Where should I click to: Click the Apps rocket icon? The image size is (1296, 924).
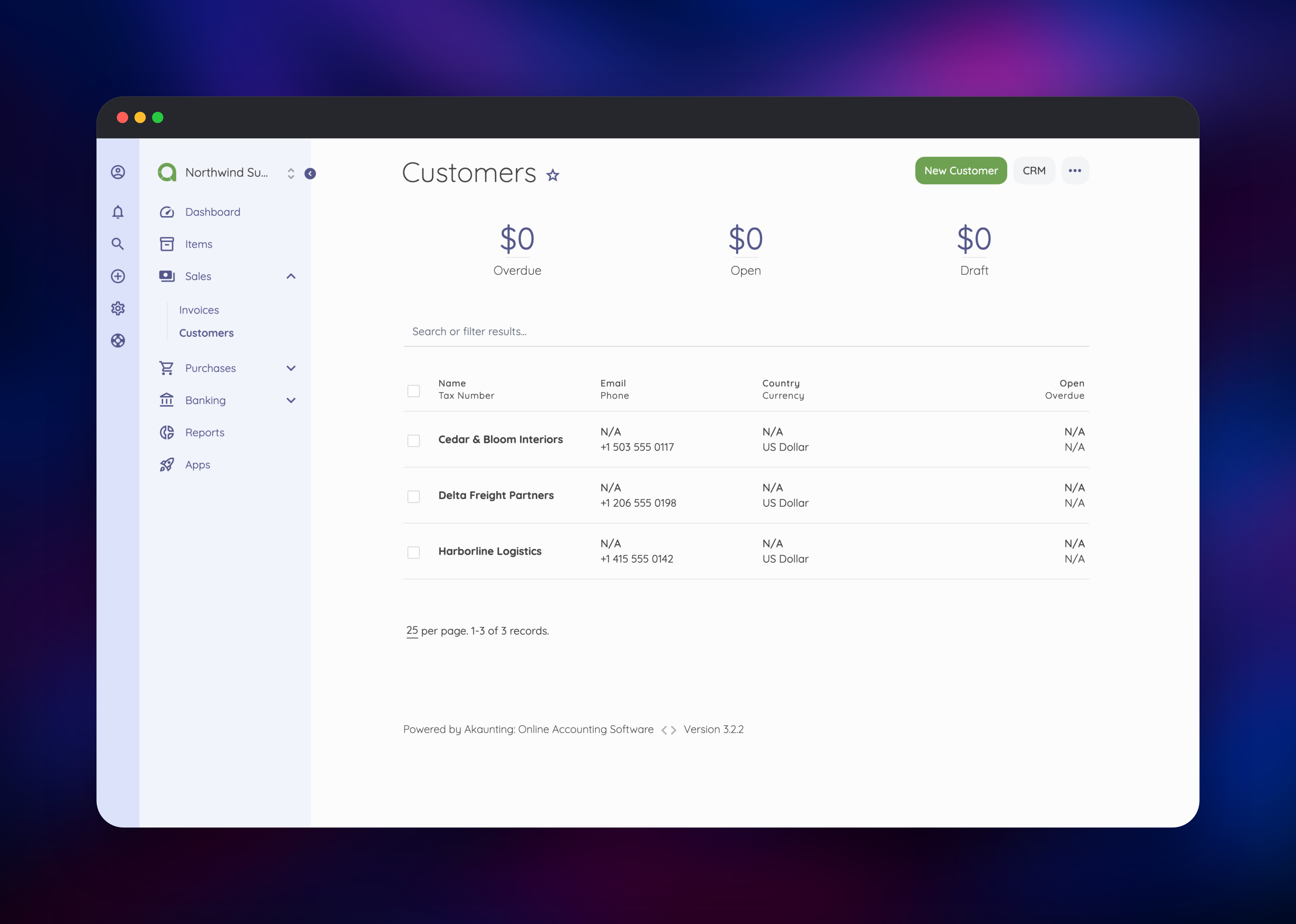(167, 465)
